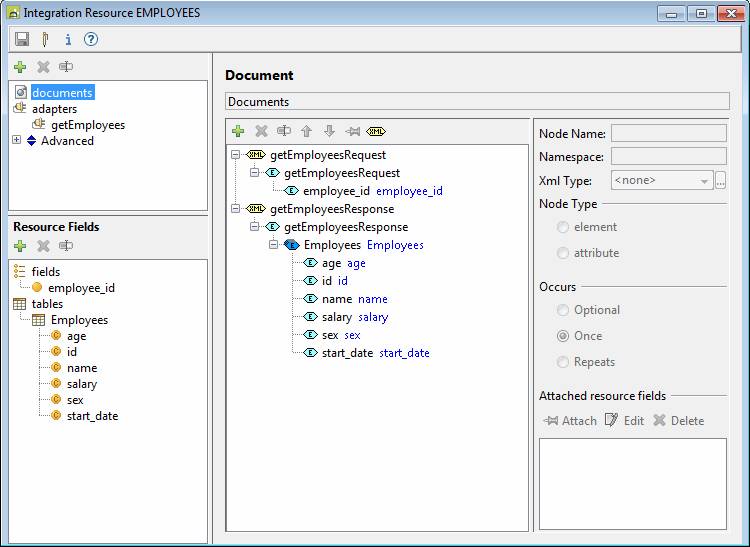Click green plus in Document panel toolbar

(x=238, y=131)
